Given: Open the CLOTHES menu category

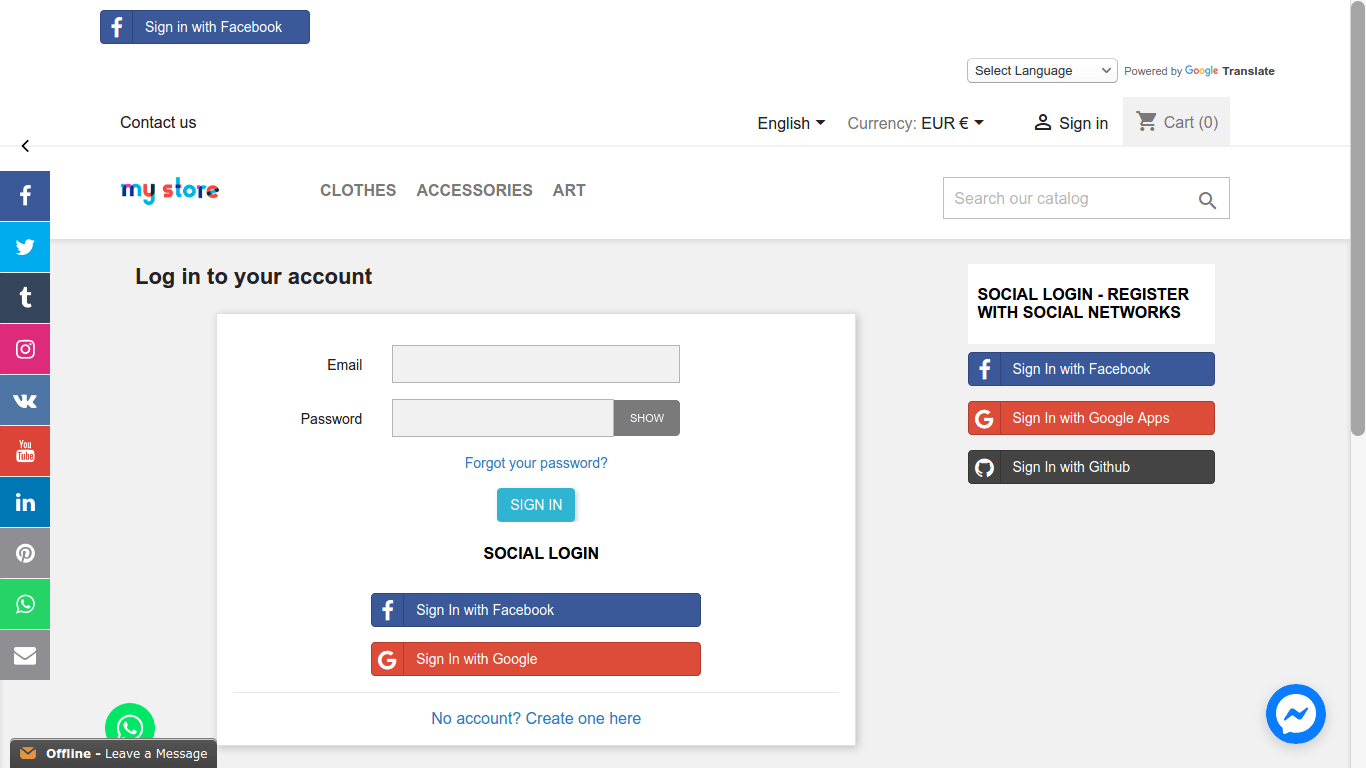Looking at the screenshot, I should 358,190.
